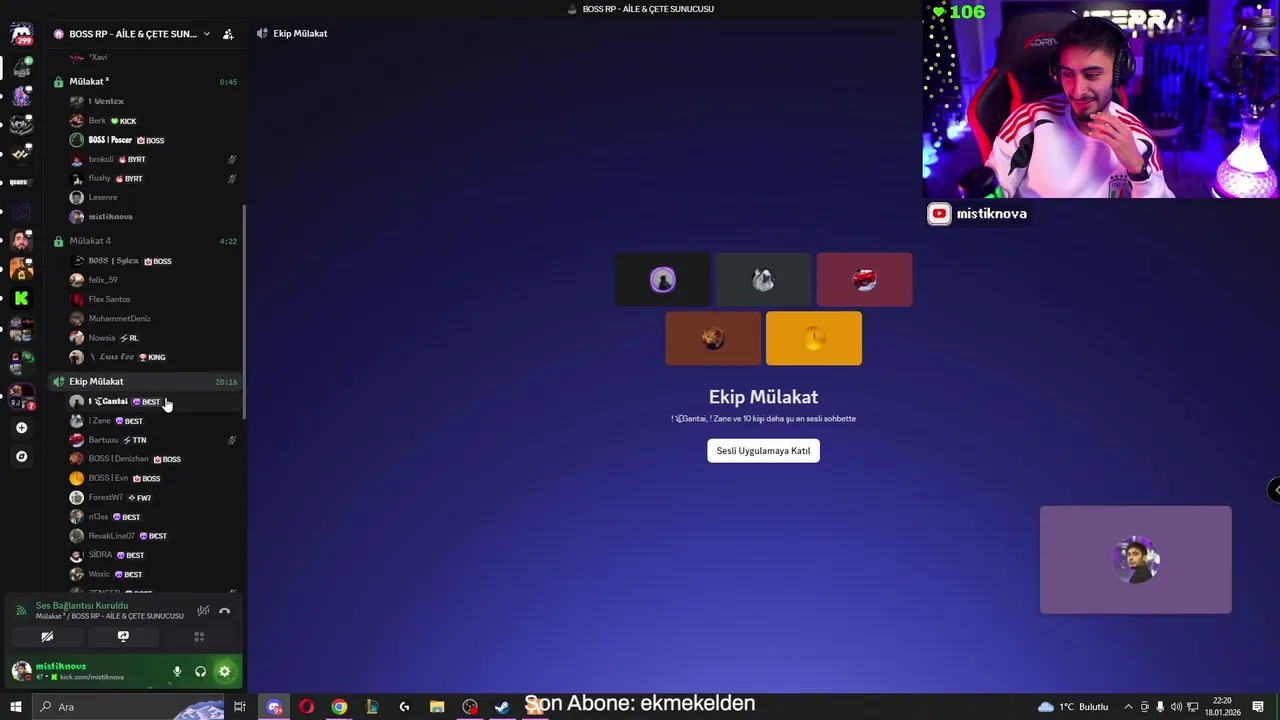This screenshot has height=720, width=1280.
Task: Click n13ss in Ekip Mülakat
Action: (154, 517)
